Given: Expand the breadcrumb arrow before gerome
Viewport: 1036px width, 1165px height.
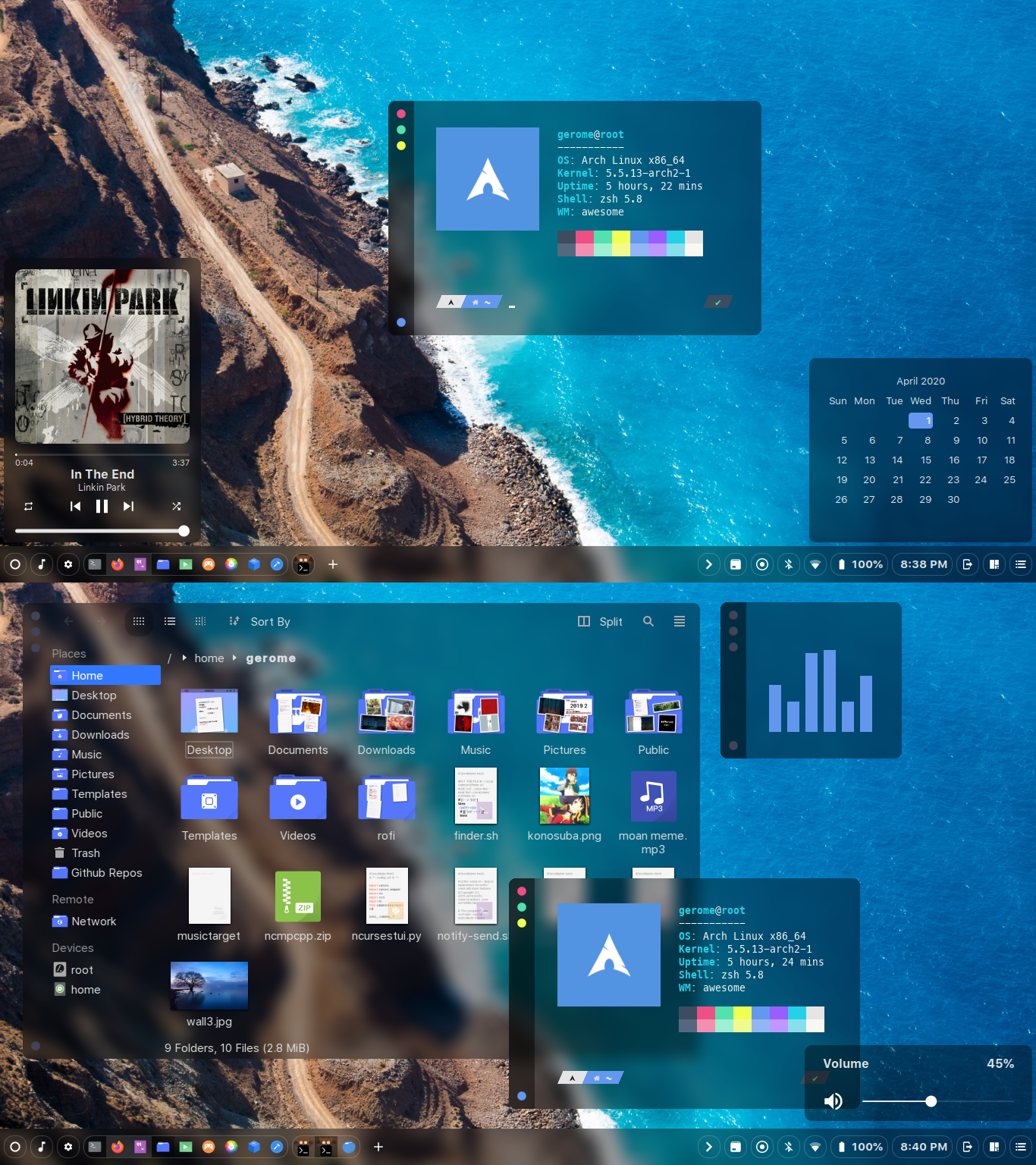Looking at the screenshot, I should pyautogui.click(x=234, y=658).
